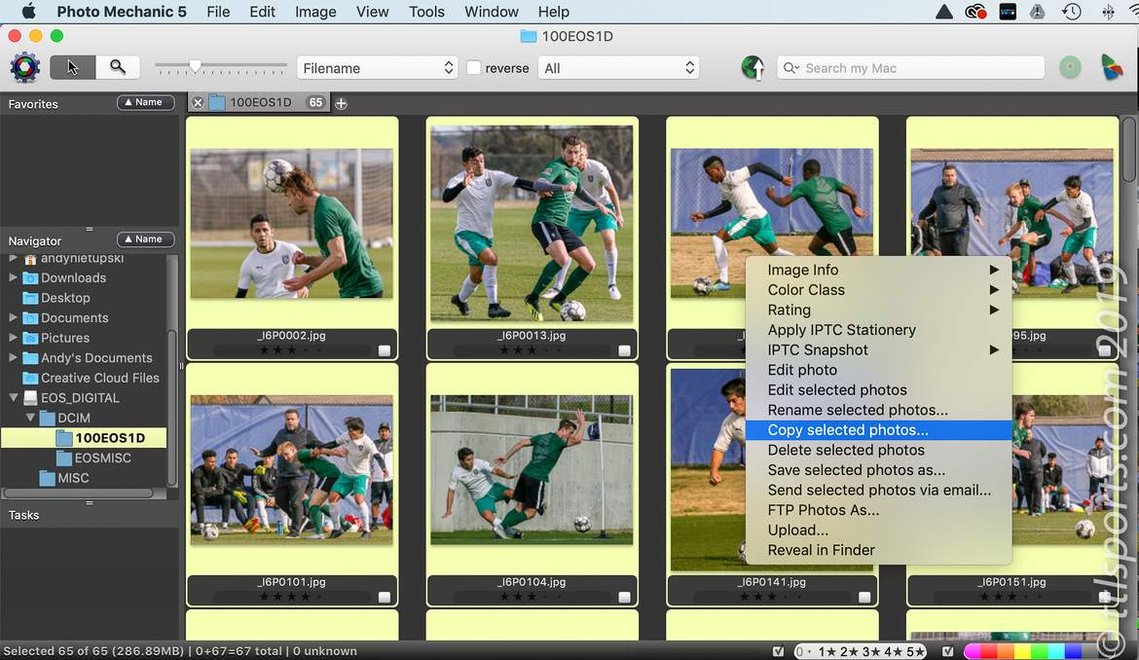The image size is (1139, 660).
Task: Click the Search my Mac field
Action: (x=910, y=68)
